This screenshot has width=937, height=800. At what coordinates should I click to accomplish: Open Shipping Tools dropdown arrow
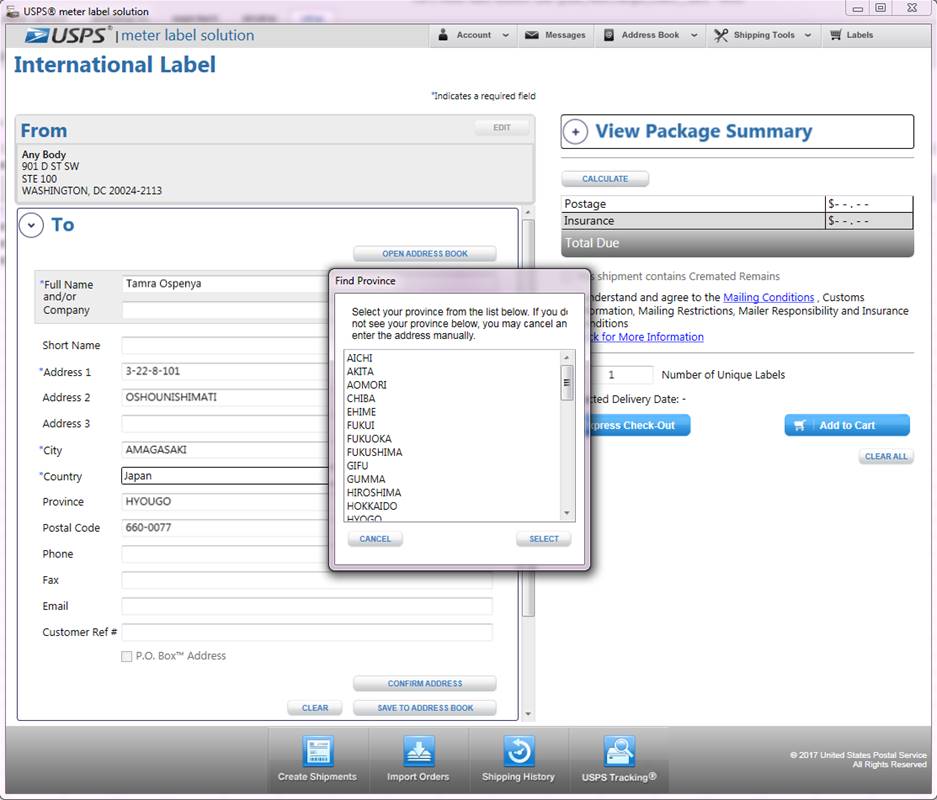tap(808, 35)
